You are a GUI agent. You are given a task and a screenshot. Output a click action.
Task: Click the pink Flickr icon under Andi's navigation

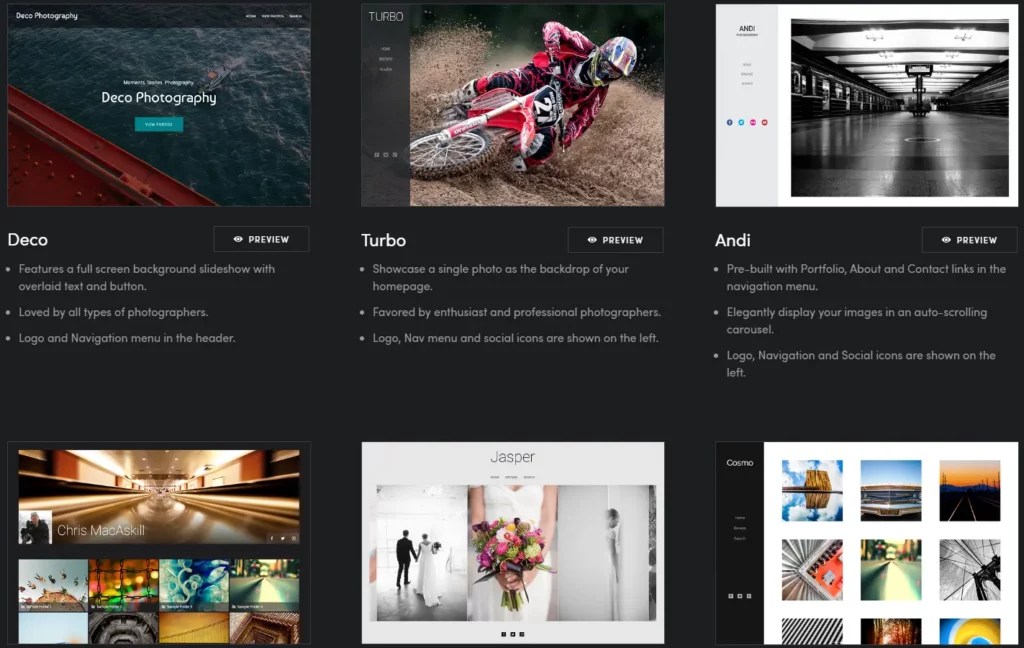tap(753, 122)
